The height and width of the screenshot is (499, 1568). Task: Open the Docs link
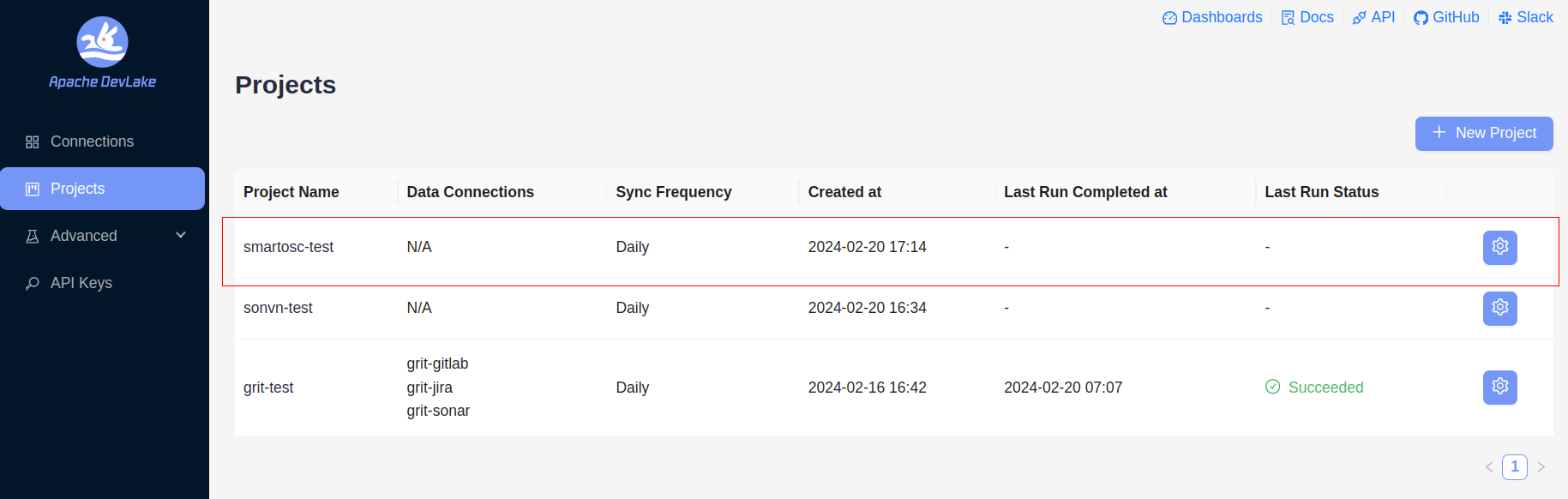pyautogui.click(x=1307, y=17)
